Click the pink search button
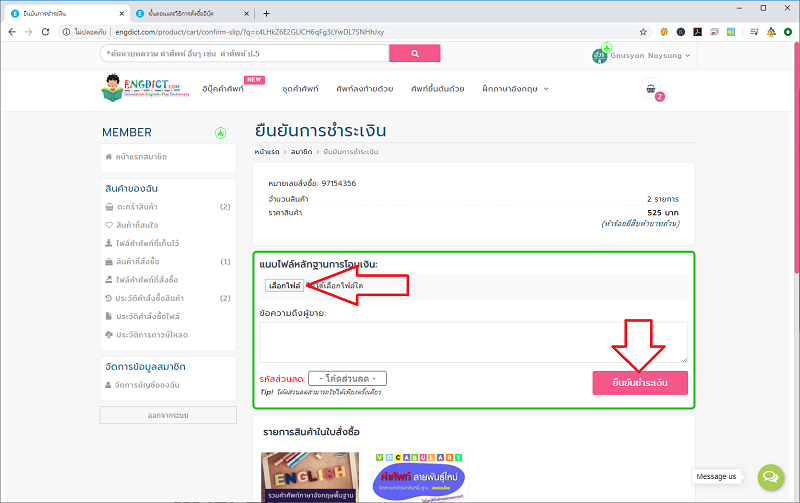Screen dimensions: 800x503 414,53
